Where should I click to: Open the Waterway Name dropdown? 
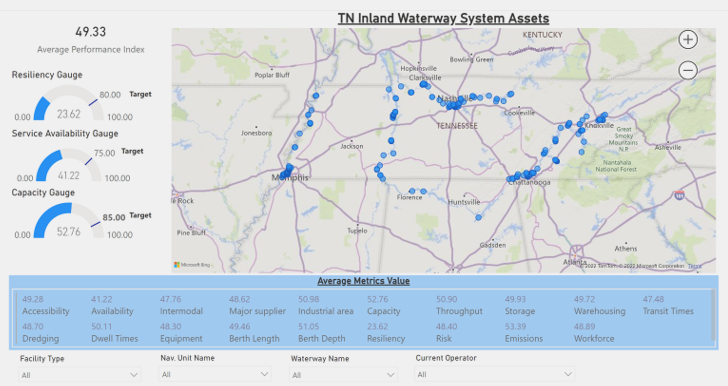click(344, 374)
